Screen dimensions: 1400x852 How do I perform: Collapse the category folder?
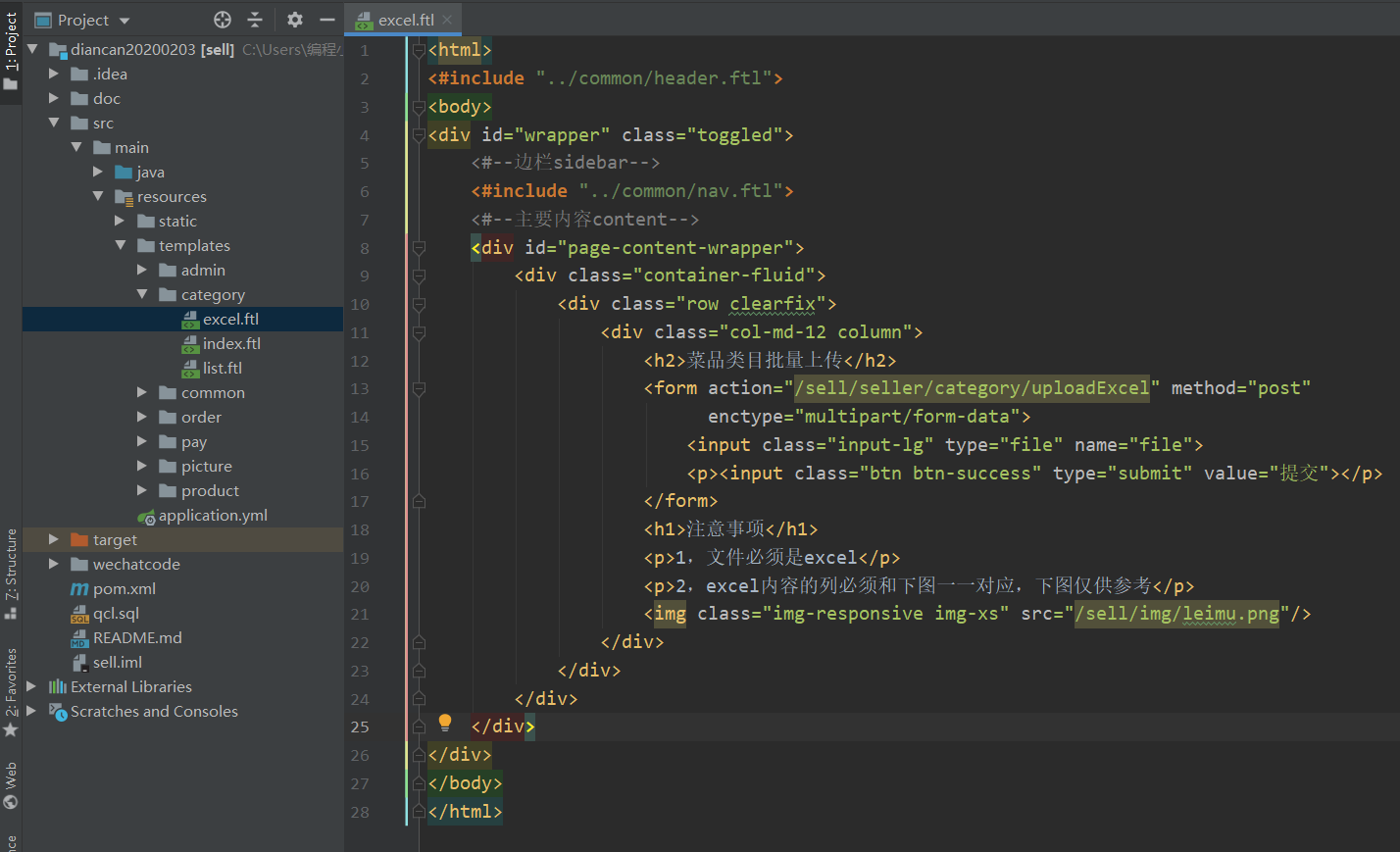click(142, 294)
